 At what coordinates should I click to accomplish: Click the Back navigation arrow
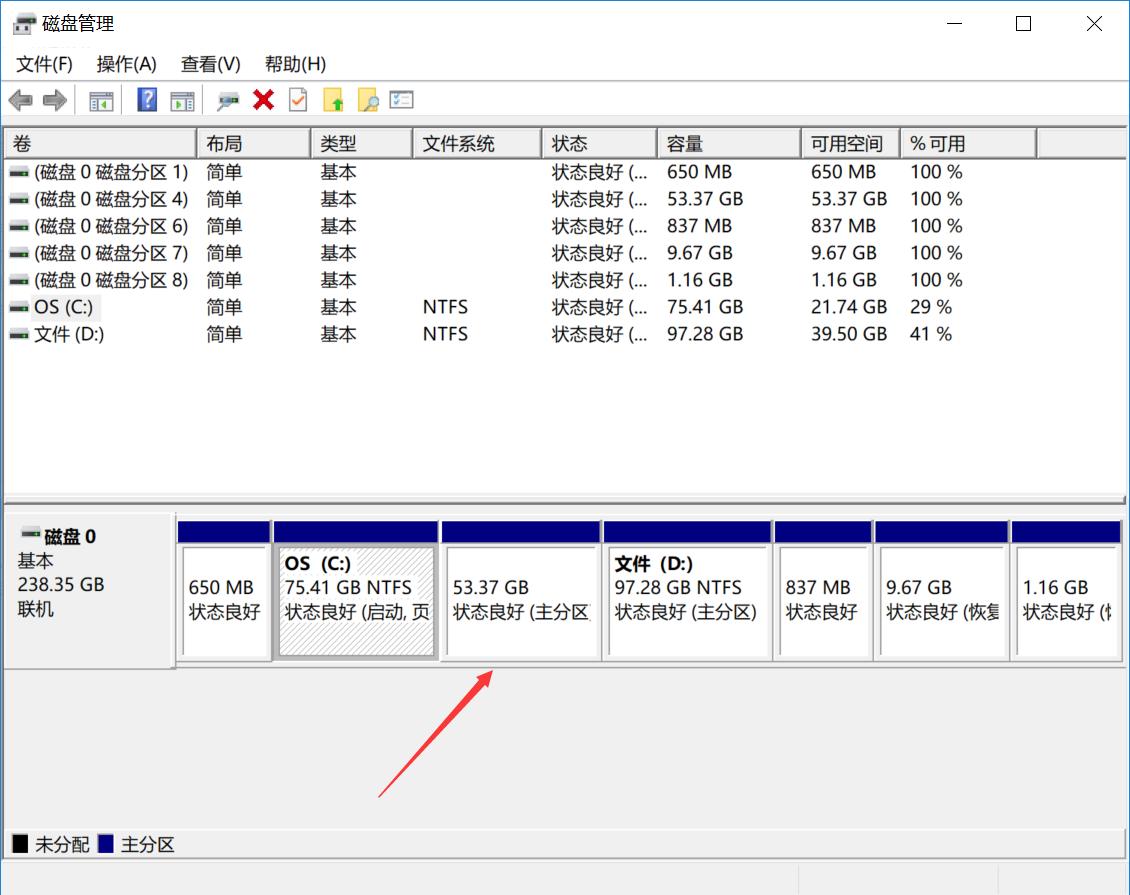[x=22, y=100]
